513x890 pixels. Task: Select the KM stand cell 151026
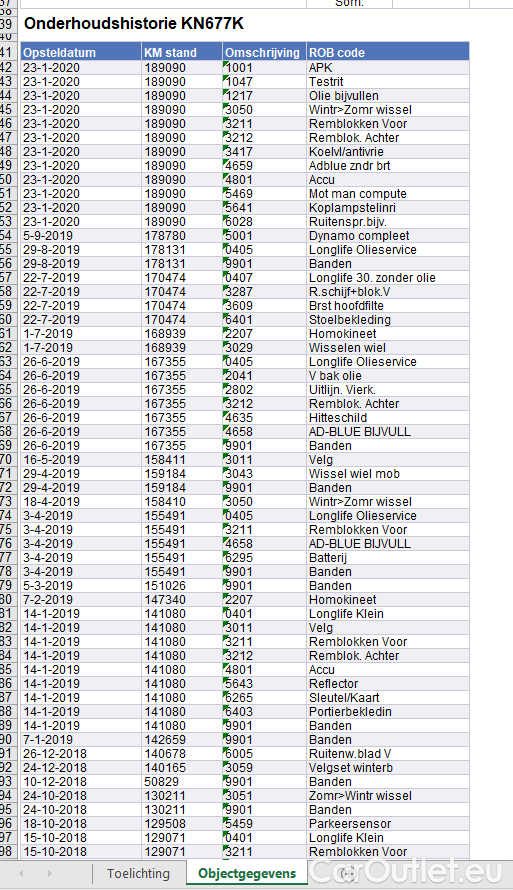[x=182, y=586]
